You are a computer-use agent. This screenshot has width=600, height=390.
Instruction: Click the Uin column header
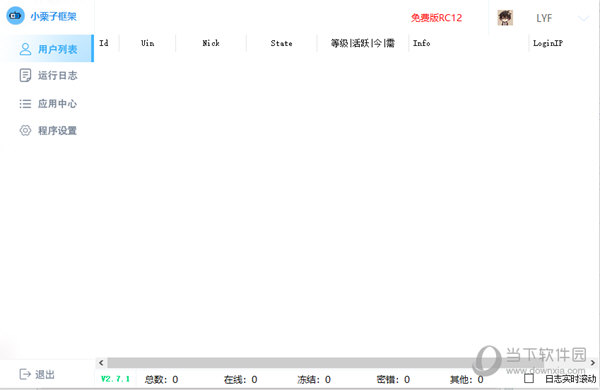click(147, 43)
